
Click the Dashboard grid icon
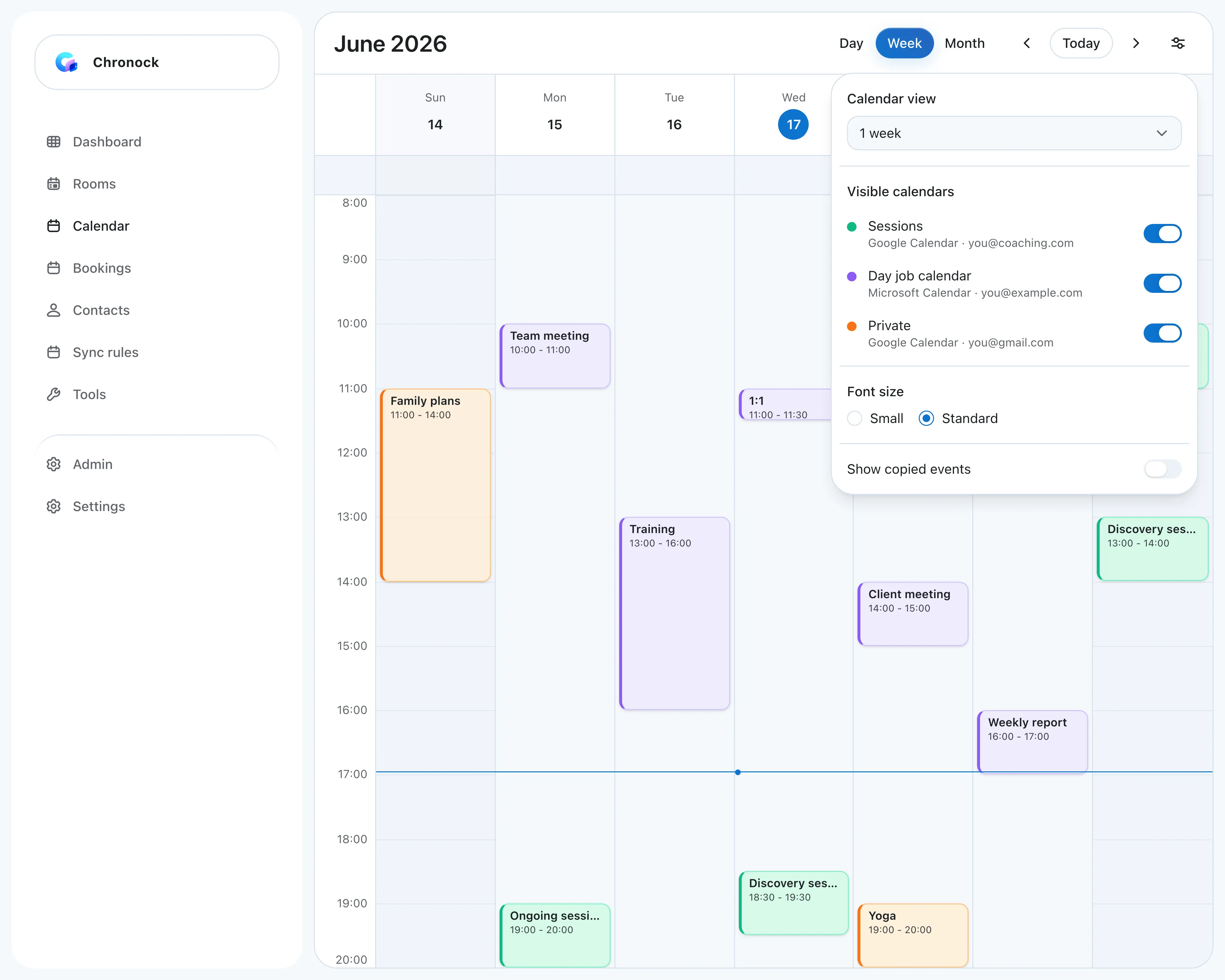tap(53, 141)
